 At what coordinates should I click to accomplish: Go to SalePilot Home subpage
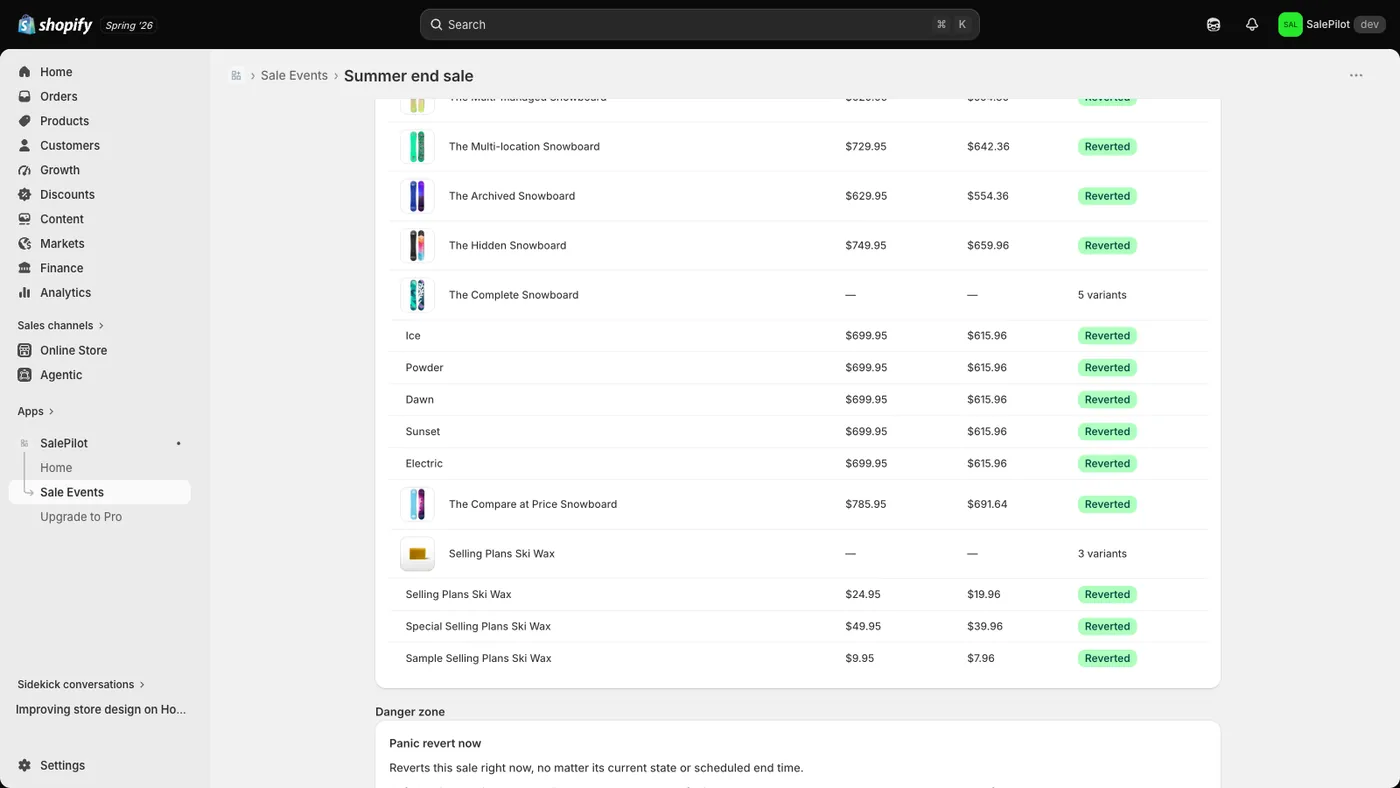[56, 468]
